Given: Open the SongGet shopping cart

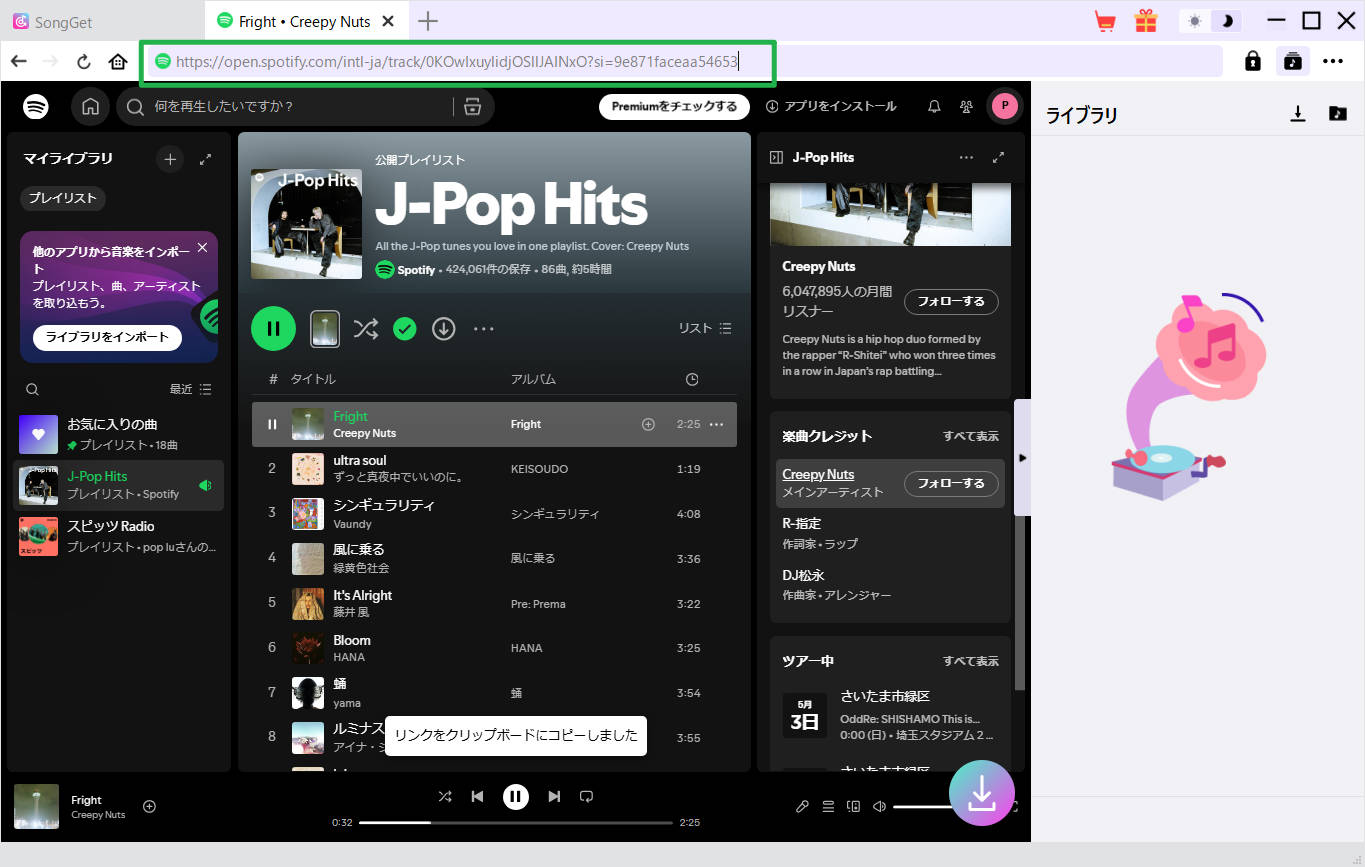Looking at the screenshot, I should pyautogui.click(x=1104, y=20).
